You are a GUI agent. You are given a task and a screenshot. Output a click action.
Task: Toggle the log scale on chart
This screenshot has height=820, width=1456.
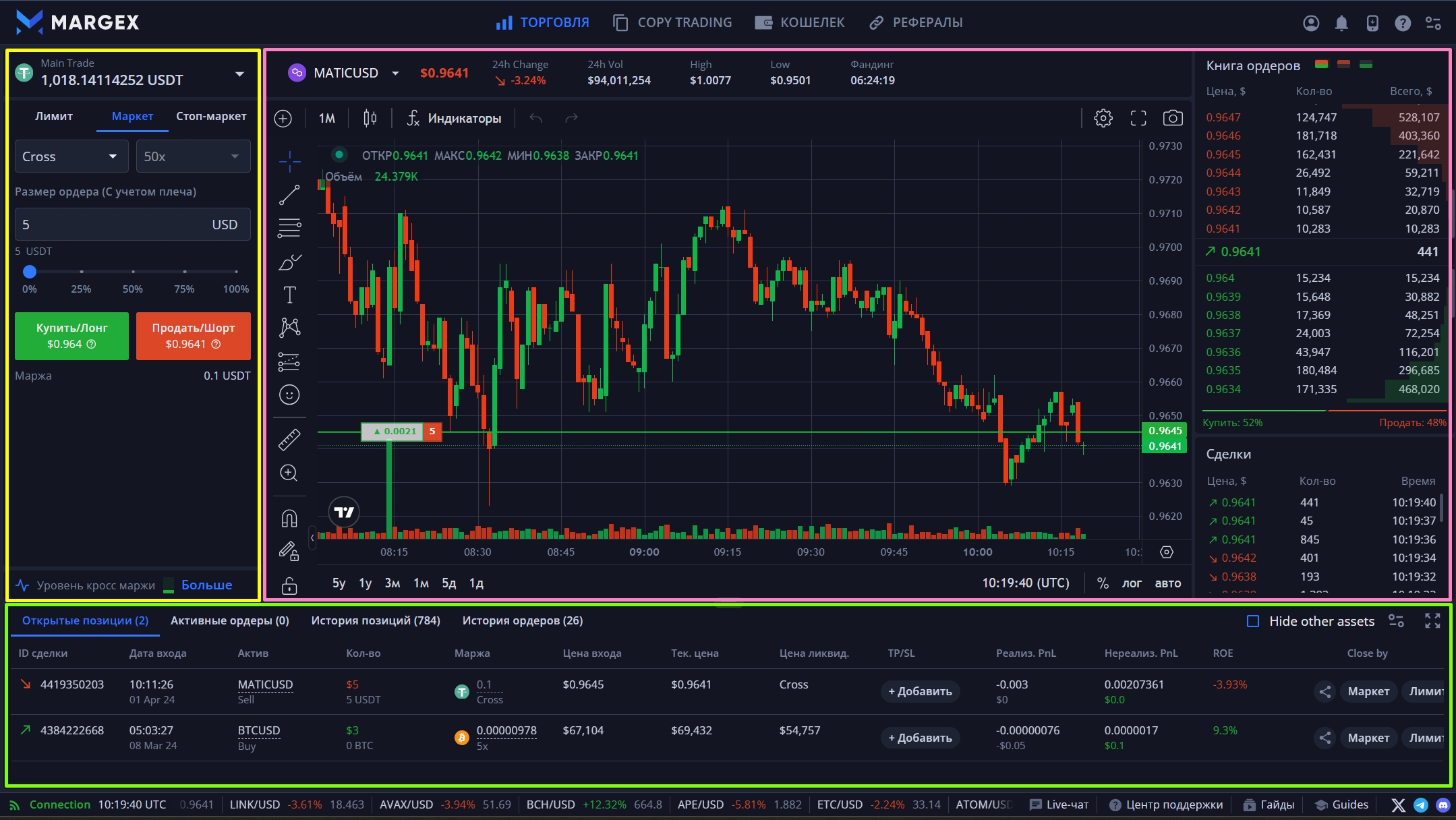tap(1132, 583)
